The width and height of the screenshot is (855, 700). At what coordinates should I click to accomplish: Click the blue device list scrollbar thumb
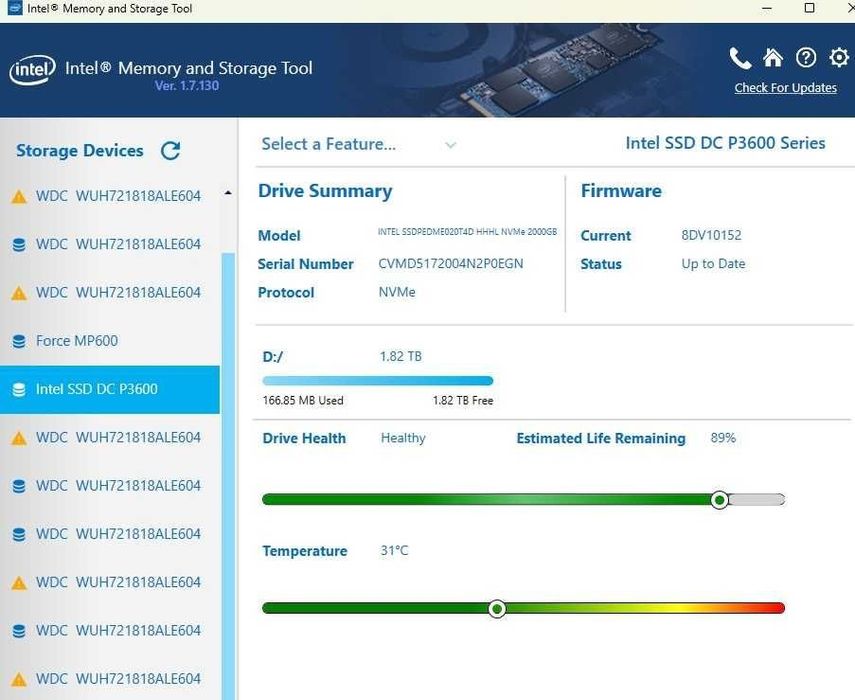pos(228,476)
